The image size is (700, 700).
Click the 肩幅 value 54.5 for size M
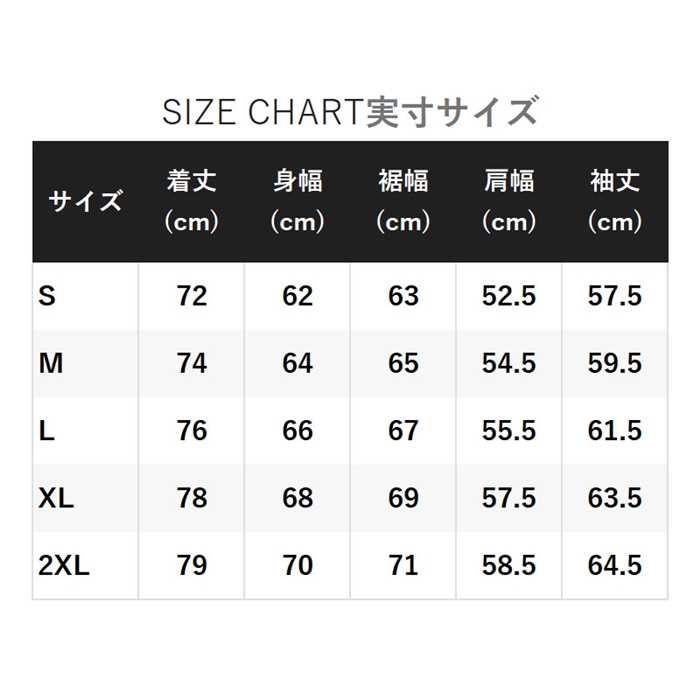tap(509, 363)
